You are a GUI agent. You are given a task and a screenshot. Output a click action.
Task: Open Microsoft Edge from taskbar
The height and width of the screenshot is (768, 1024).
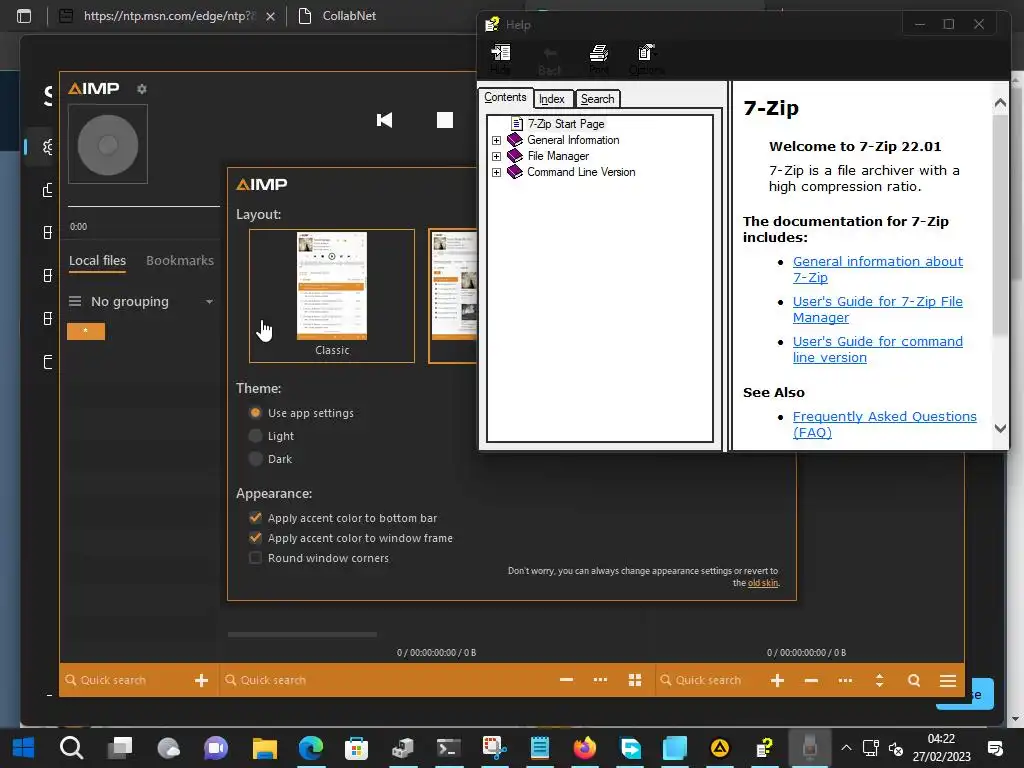point(311,748)
